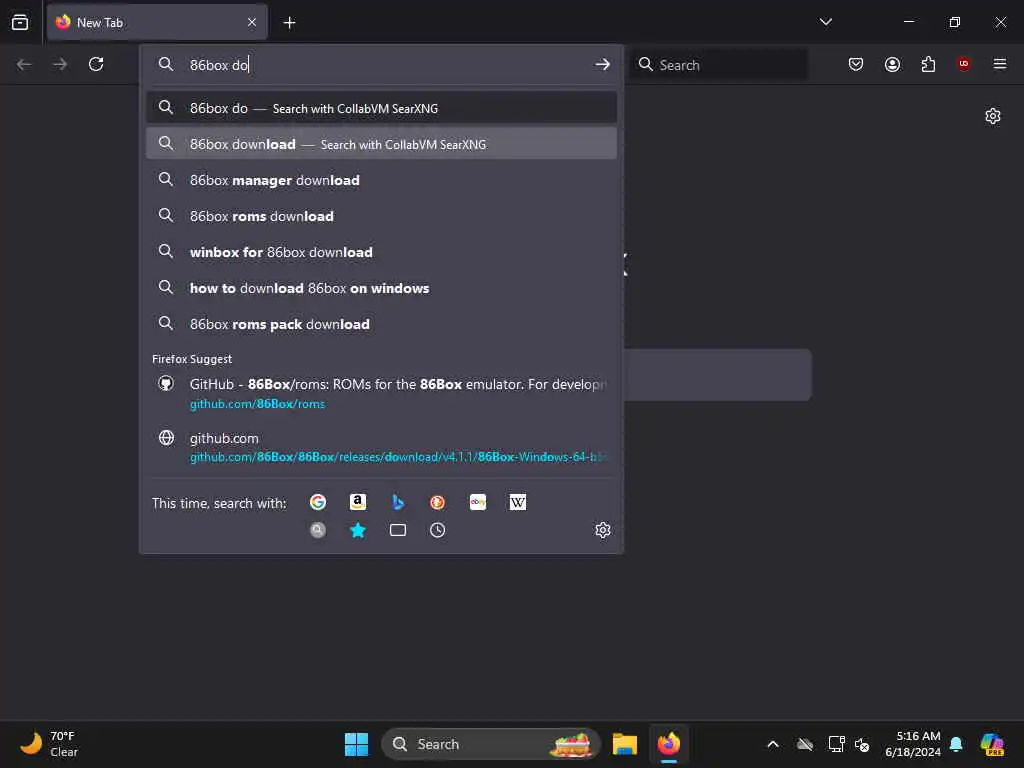1024x768 pixels.
Task: Open New Tab personalize settings gear
Action: (x=993, y=116)
